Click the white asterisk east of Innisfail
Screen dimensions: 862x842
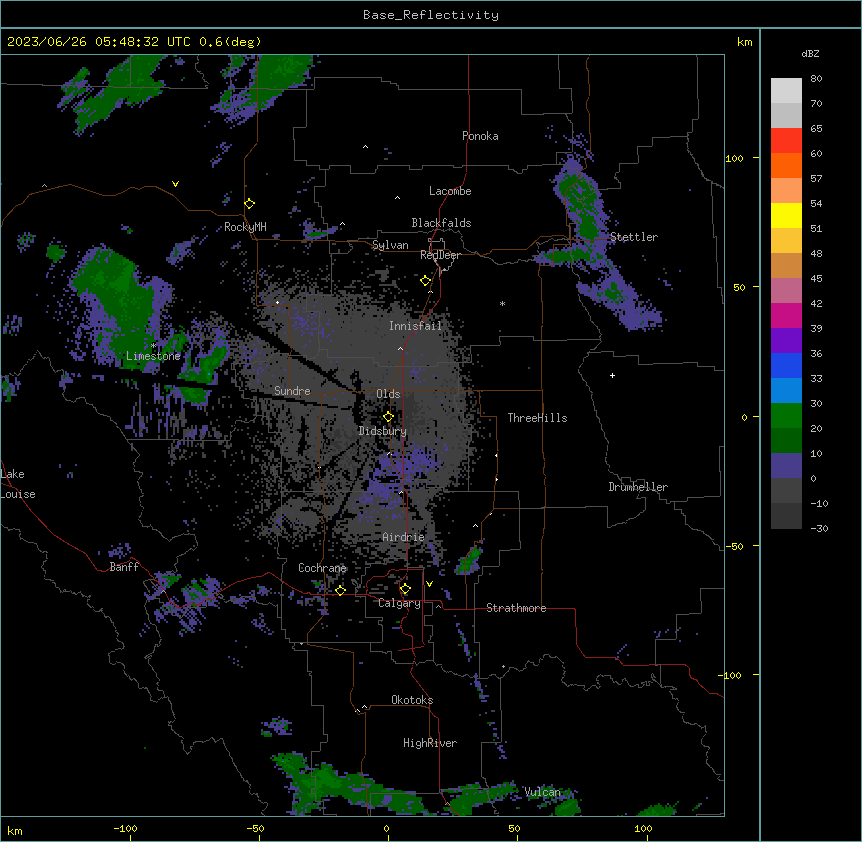click(502, 303)
